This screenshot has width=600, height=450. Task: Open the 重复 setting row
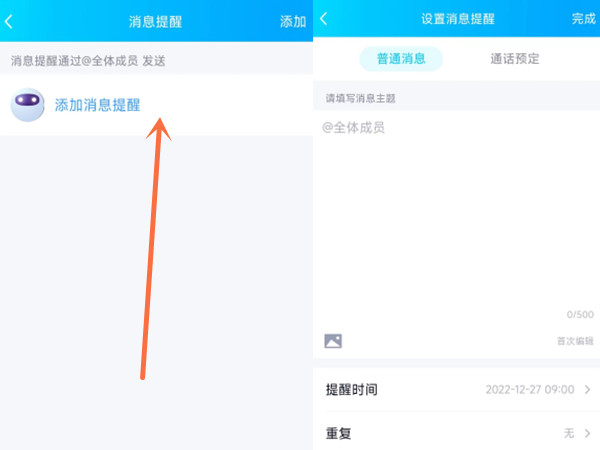pyautogui.click(x=338, y=434)
